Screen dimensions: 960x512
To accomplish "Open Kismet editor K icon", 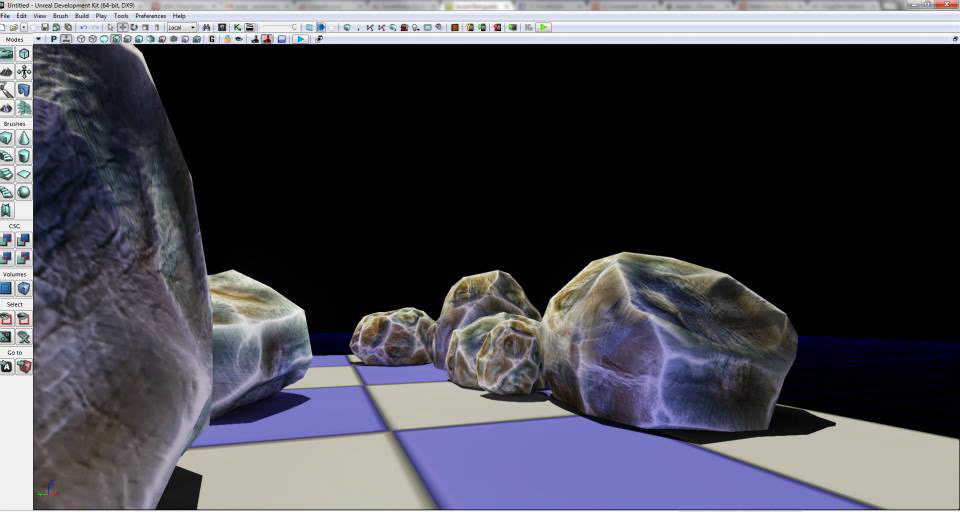I will point(237,28).
